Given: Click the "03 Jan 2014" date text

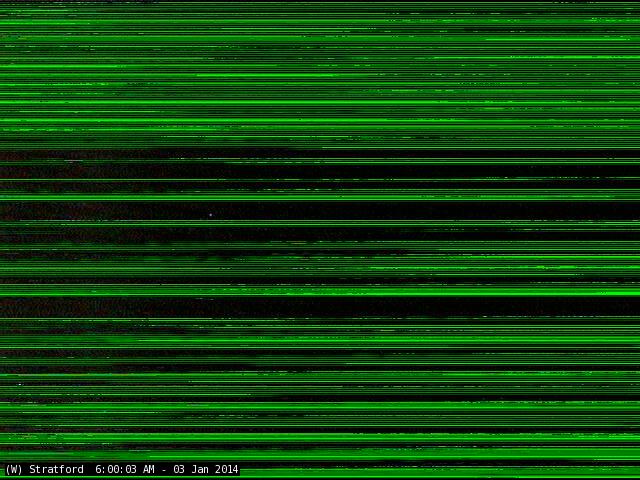Looking at the screenshot, I should (206, 469).
